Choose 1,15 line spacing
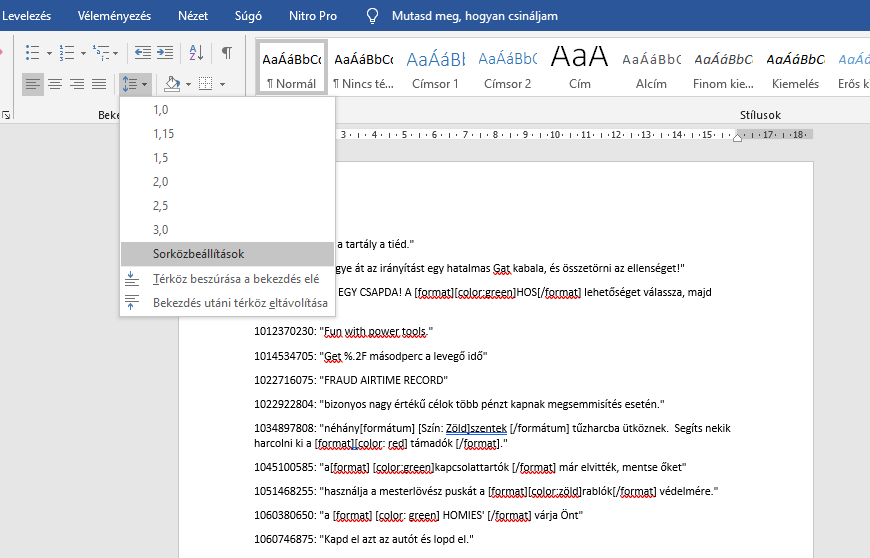The height and width of the screenshot is (558, 870). 227,134
